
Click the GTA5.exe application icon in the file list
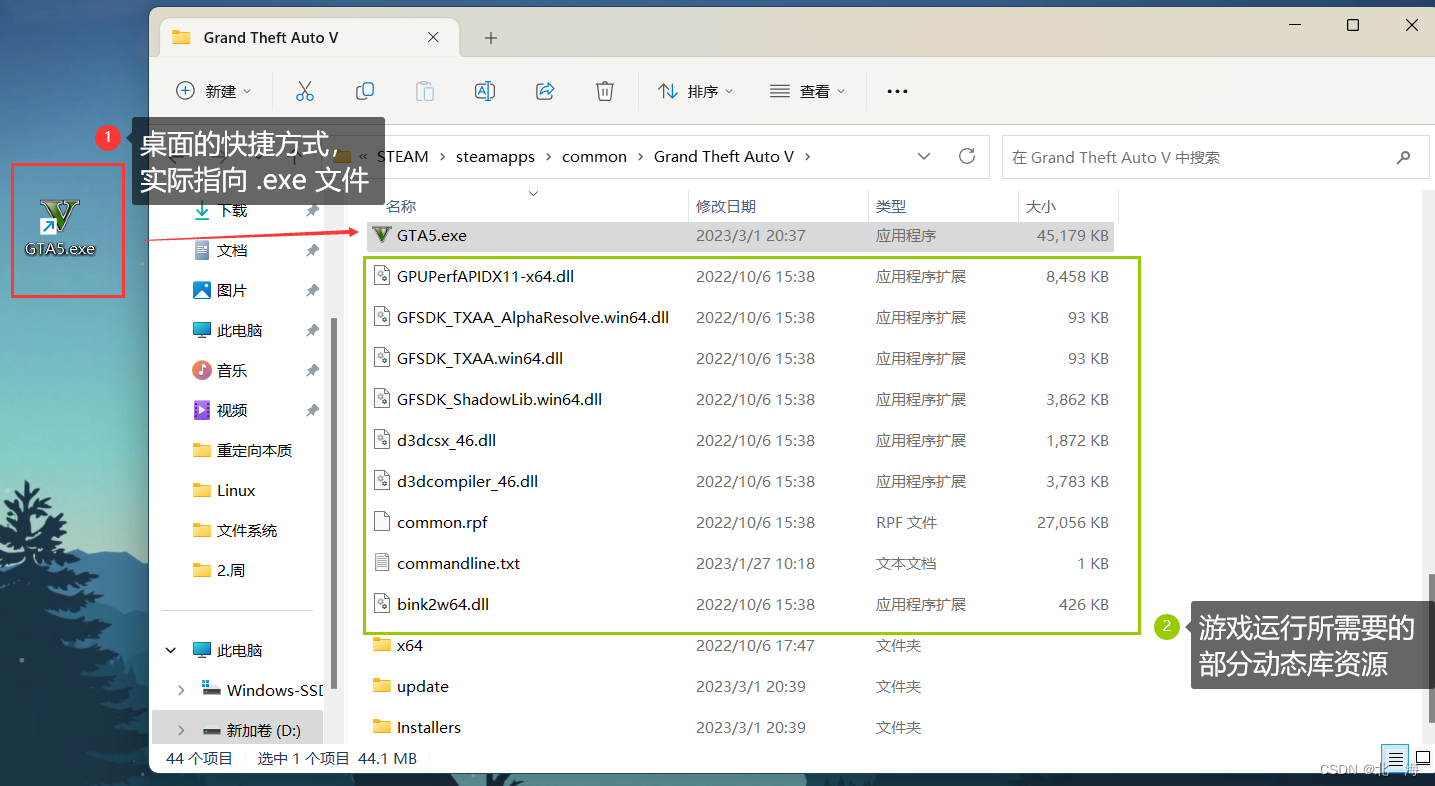(x=381, y=235)
